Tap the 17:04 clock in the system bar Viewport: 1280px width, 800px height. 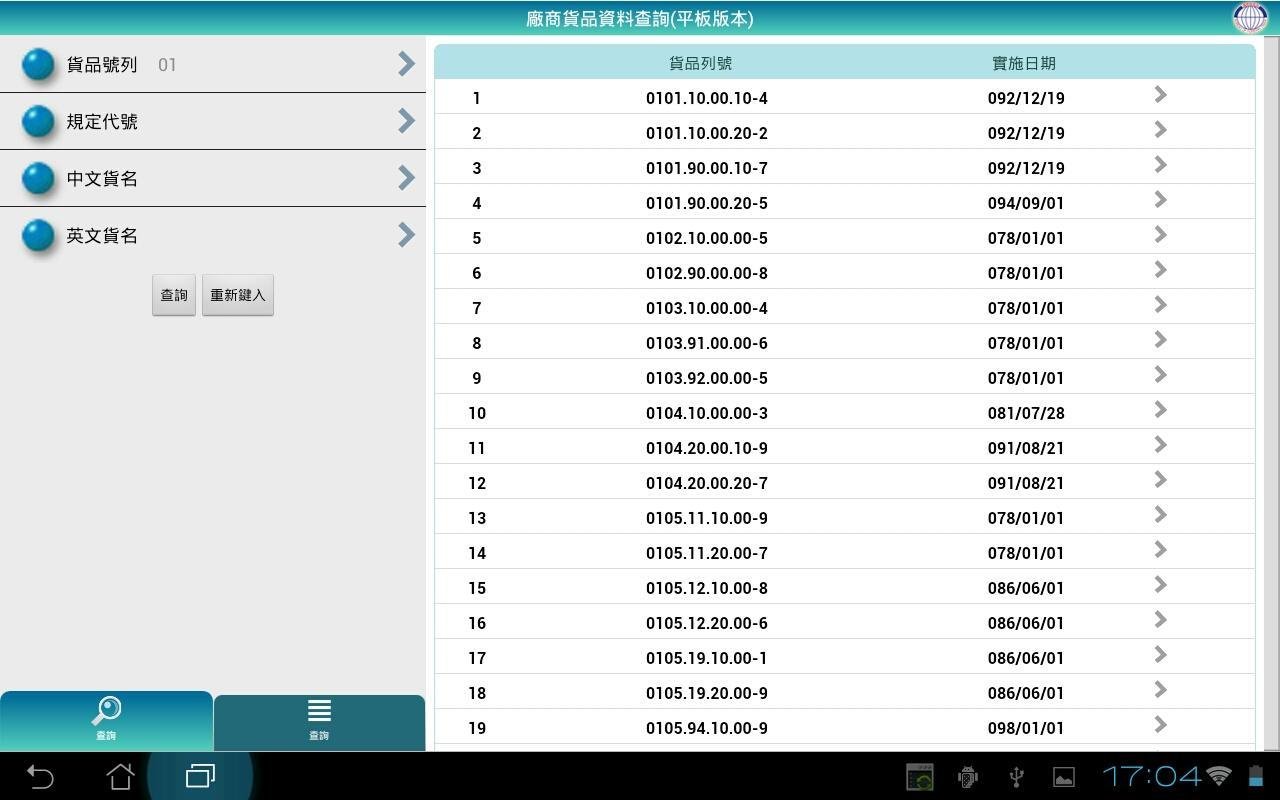1152,776
